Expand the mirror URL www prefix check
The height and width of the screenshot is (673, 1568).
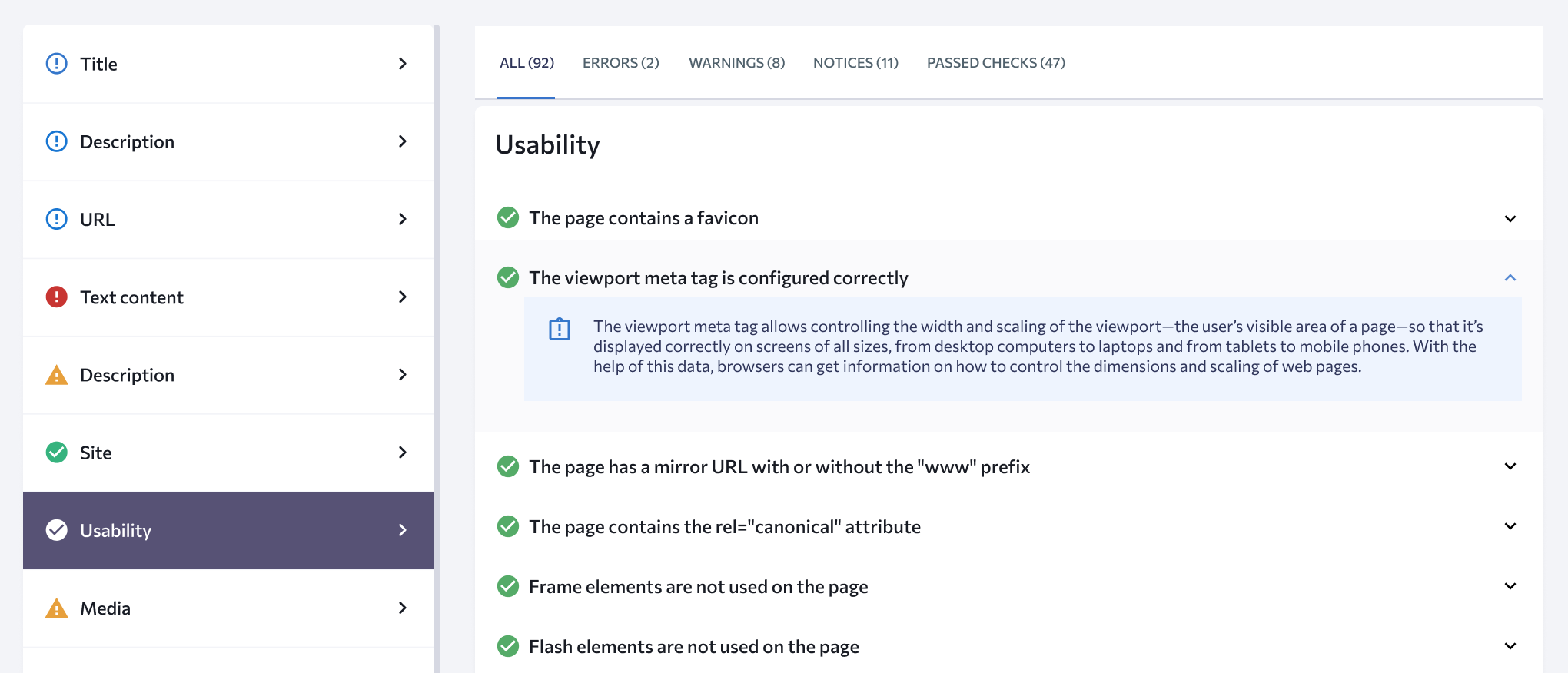1510,466
